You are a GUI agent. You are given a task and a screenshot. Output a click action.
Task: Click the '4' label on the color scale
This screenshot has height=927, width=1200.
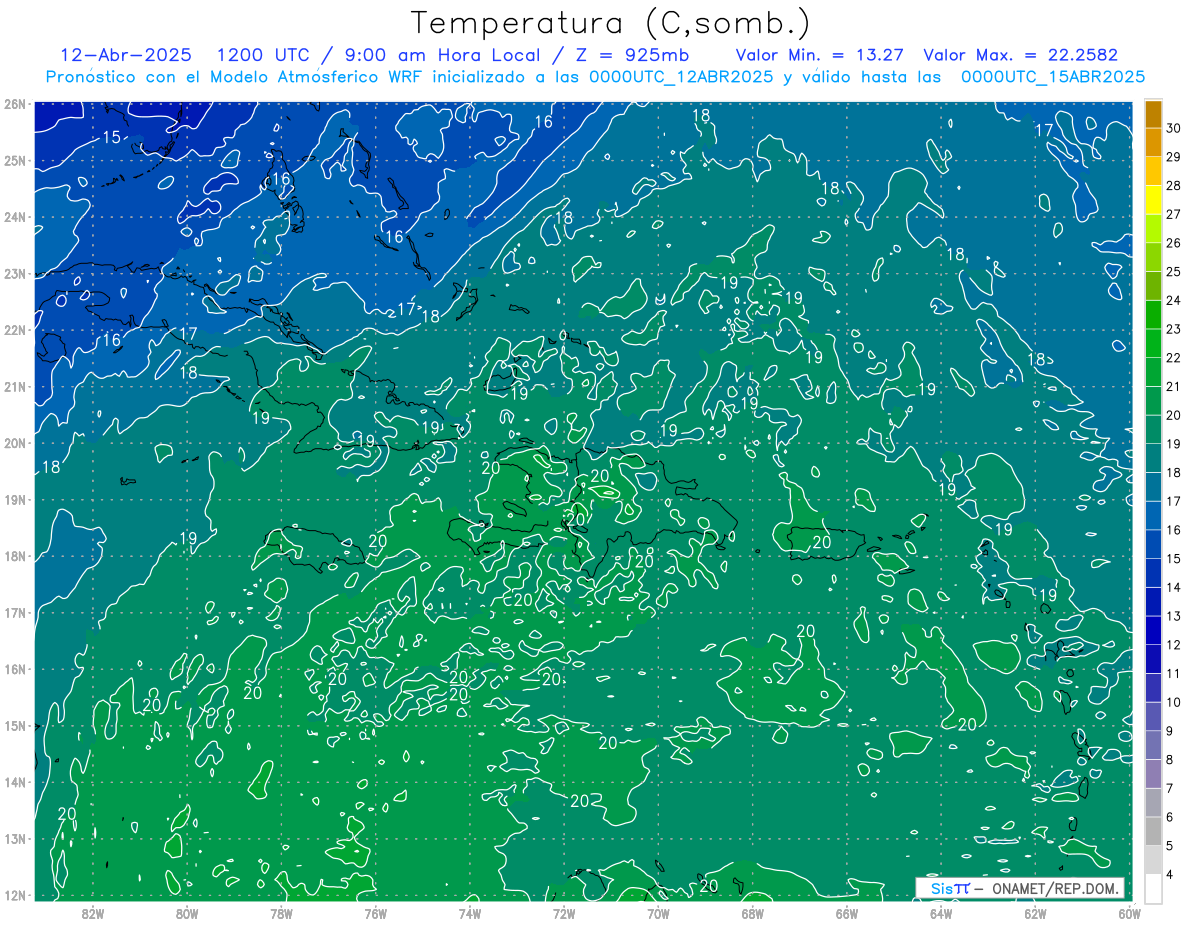(1170, 875)
